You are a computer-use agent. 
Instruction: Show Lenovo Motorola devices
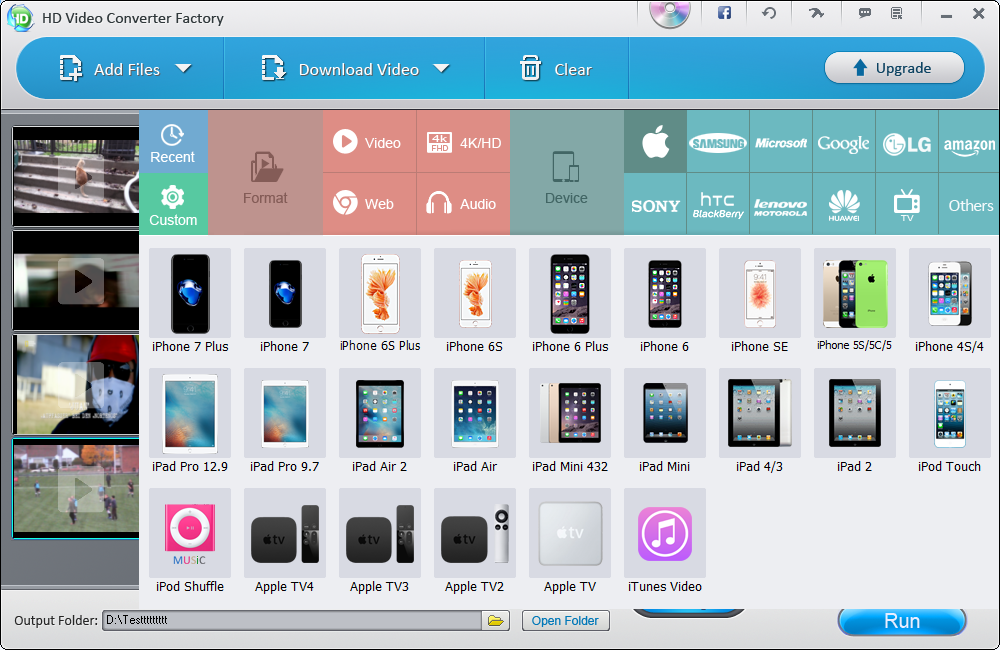coord(781,204)
